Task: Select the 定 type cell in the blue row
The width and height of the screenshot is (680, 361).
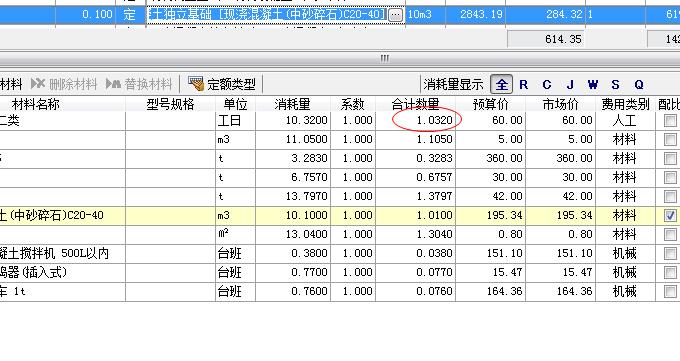Action: tap(130, 14)
